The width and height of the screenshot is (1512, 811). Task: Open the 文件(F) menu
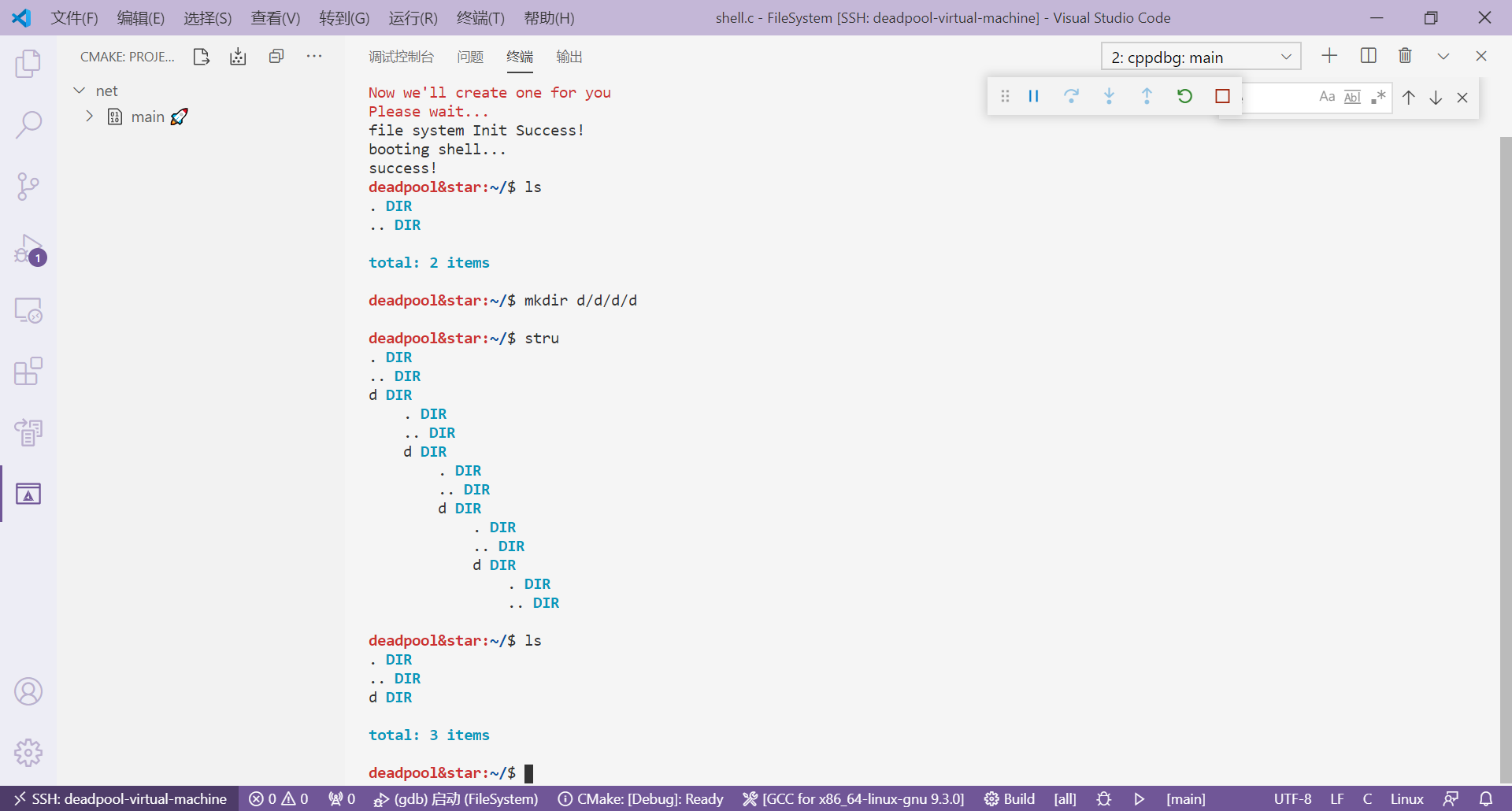pyautogui.click(x=74, y=18)
